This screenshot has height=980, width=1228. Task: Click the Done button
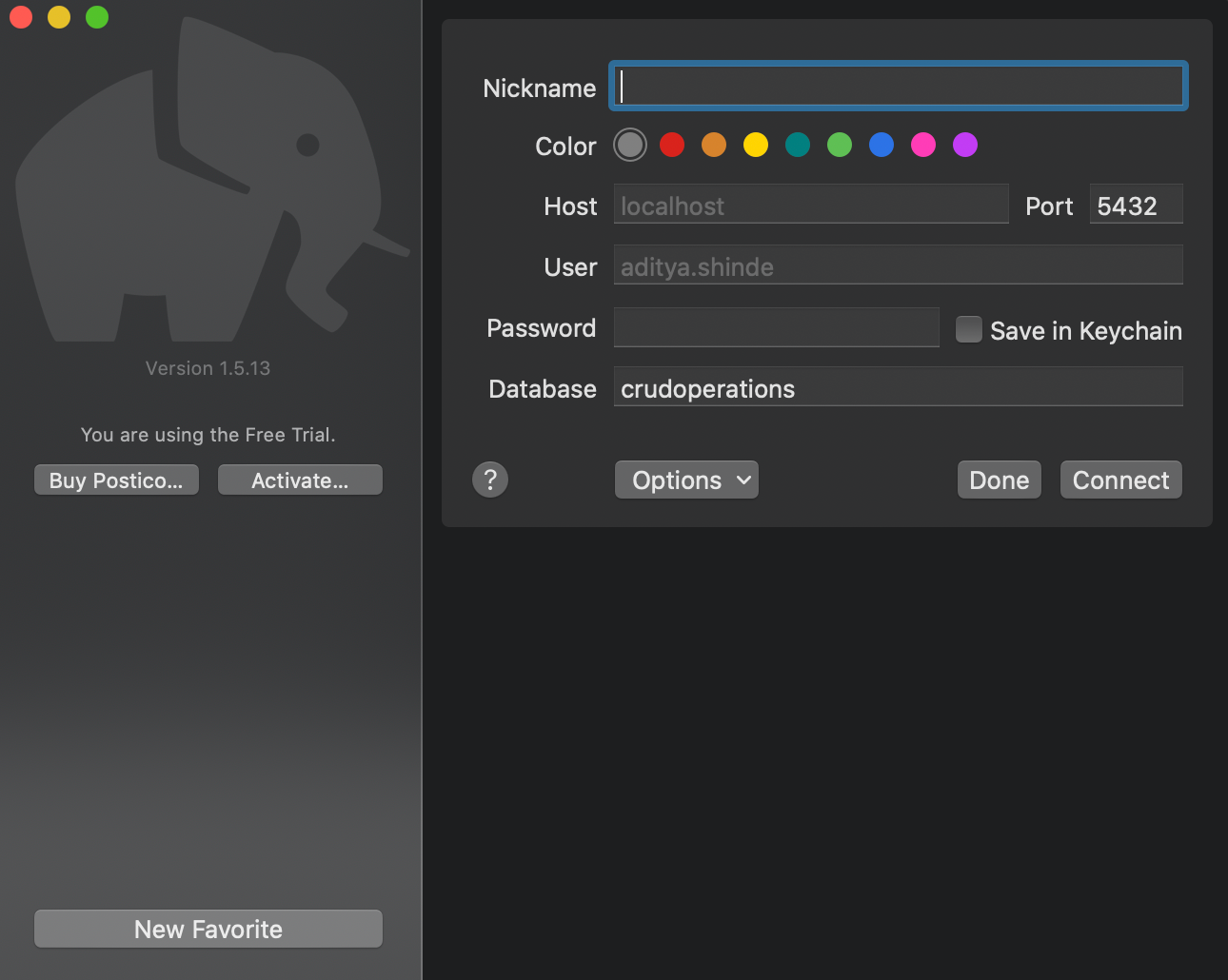[1000, 480]
